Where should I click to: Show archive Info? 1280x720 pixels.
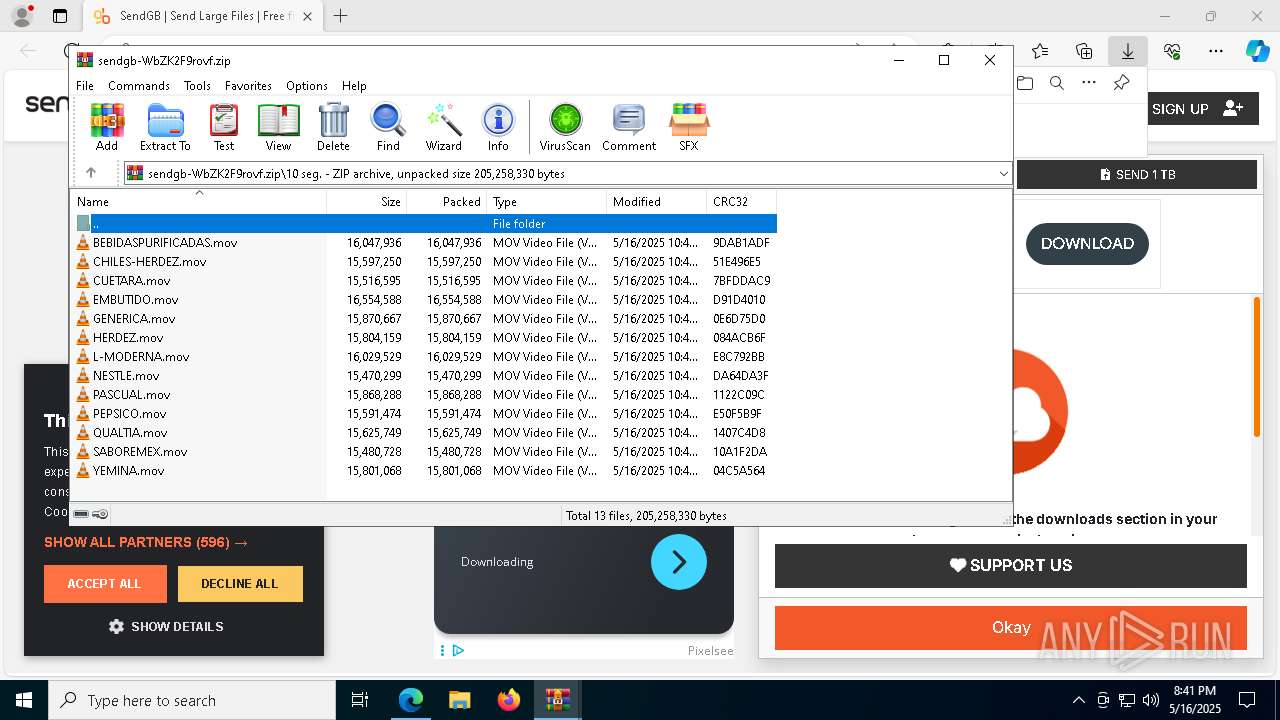[x=498, y=127]
